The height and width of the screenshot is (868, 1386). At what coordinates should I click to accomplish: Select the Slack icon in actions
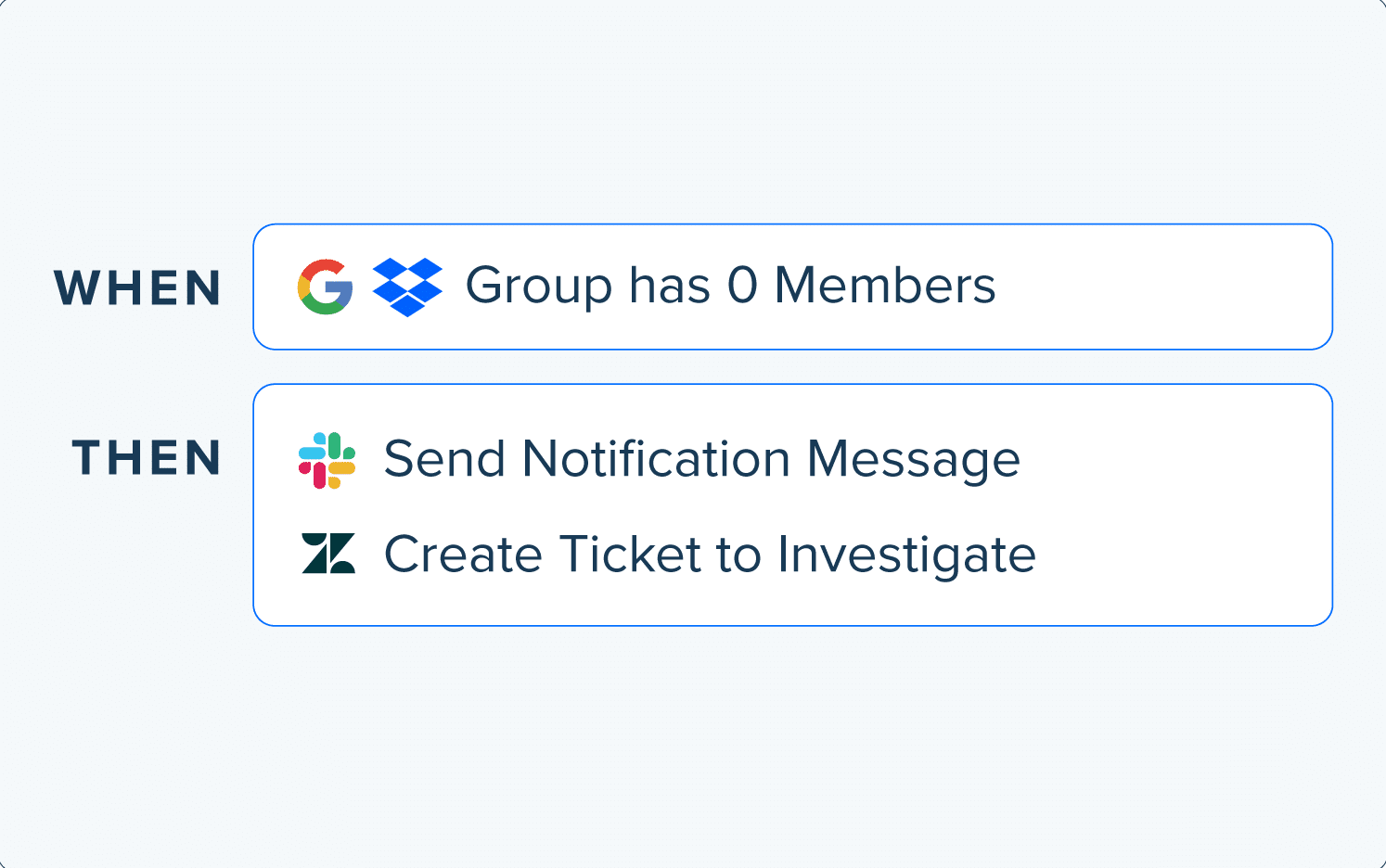[327, 460]
